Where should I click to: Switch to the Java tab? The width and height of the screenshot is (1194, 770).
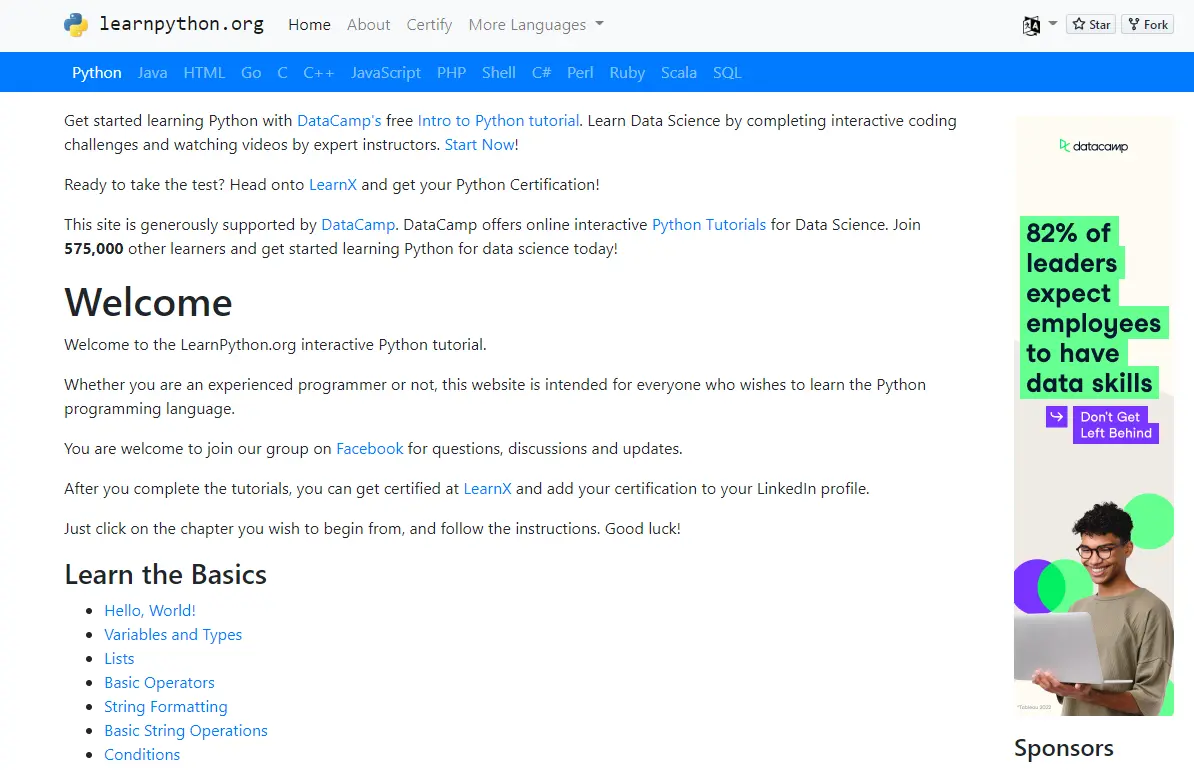click(x=152, y=72)
